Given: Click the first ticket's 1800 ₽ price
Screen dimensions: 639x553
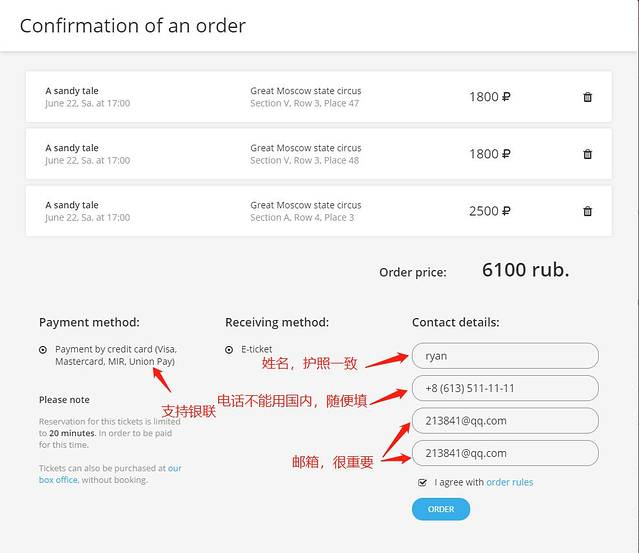Looking at the screenshot, I should coord(489,97).
